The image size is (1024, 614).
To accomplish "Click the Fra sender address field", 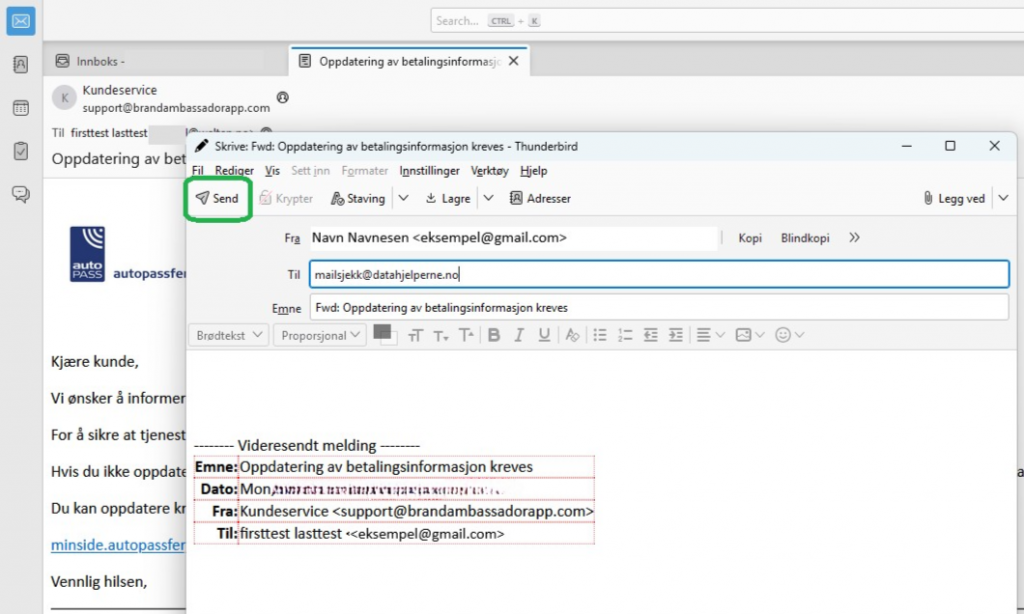I will click(x=513, y=238).
